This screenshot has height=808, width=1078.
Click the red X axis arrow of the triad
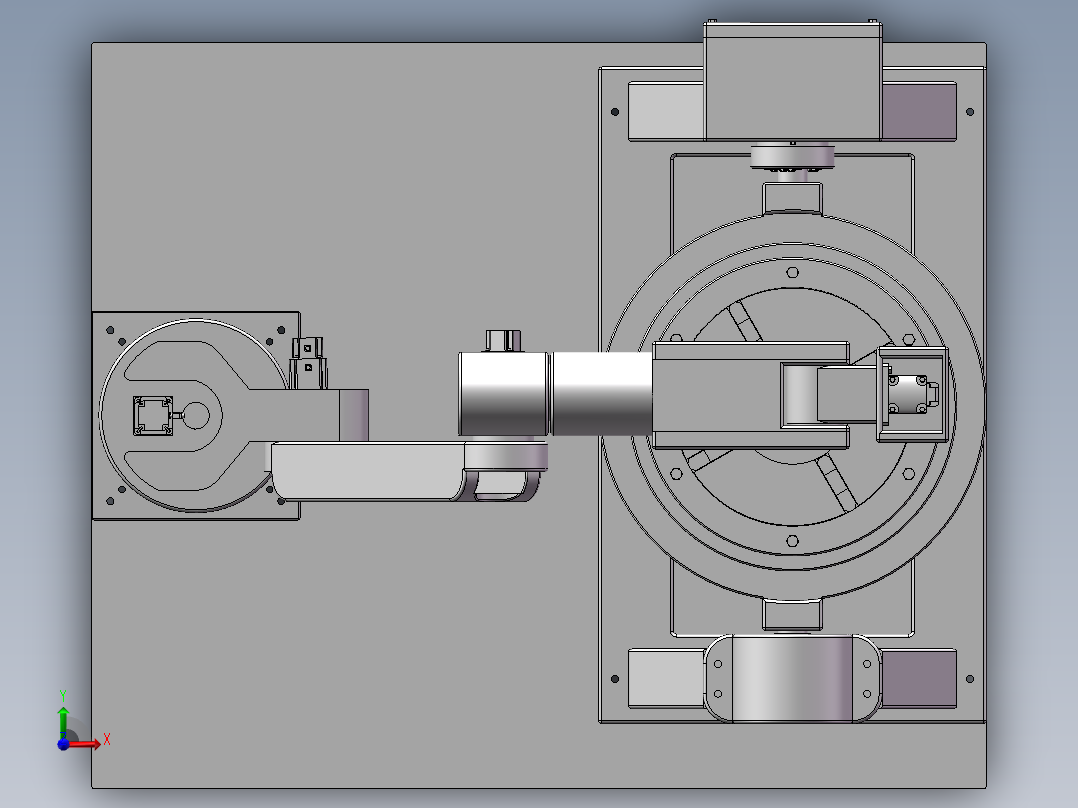(x=86, y=744)
